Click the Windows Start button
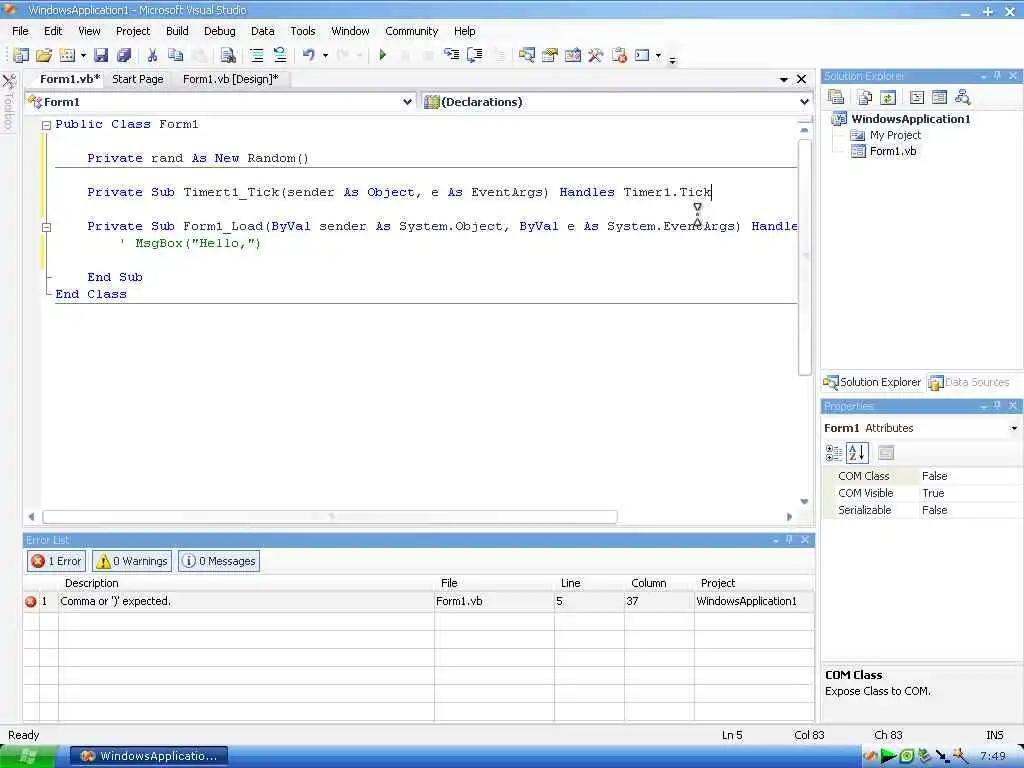The height and width of the screenshot is (768, 1024). [29, 756]
